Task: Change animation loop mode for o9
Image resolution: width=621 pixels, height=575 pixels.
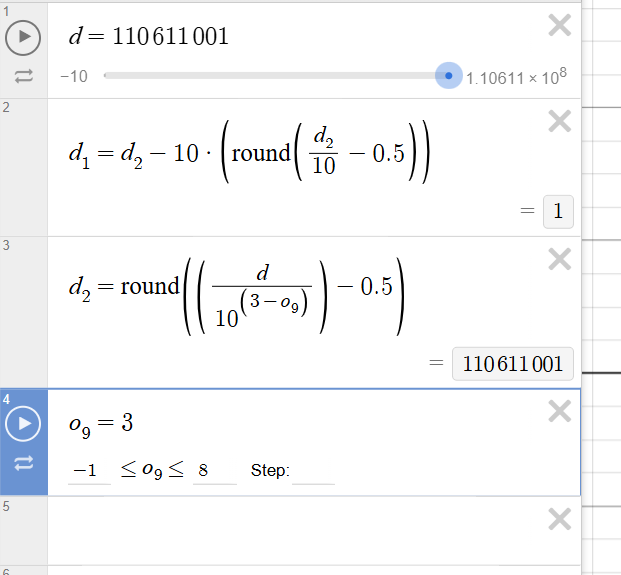Action: pyautogui.click(x=23, y=463)
